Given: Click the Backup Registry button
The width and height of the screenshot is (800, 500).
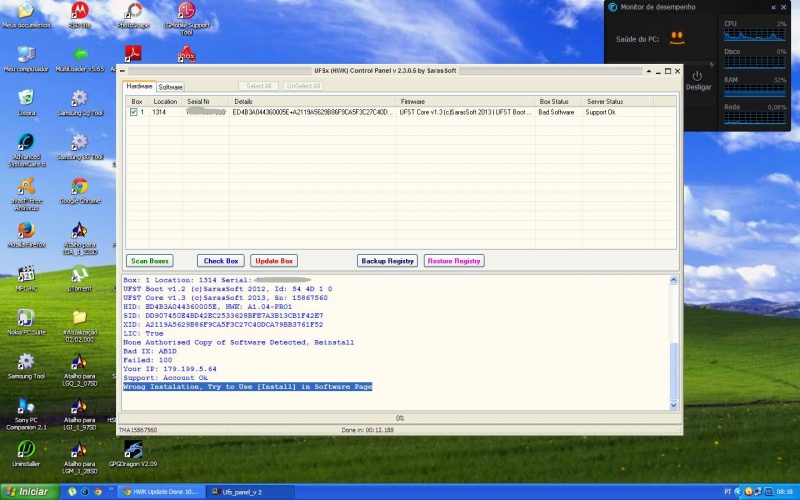Looking at the screenshot, I should [x=387, y=261].
